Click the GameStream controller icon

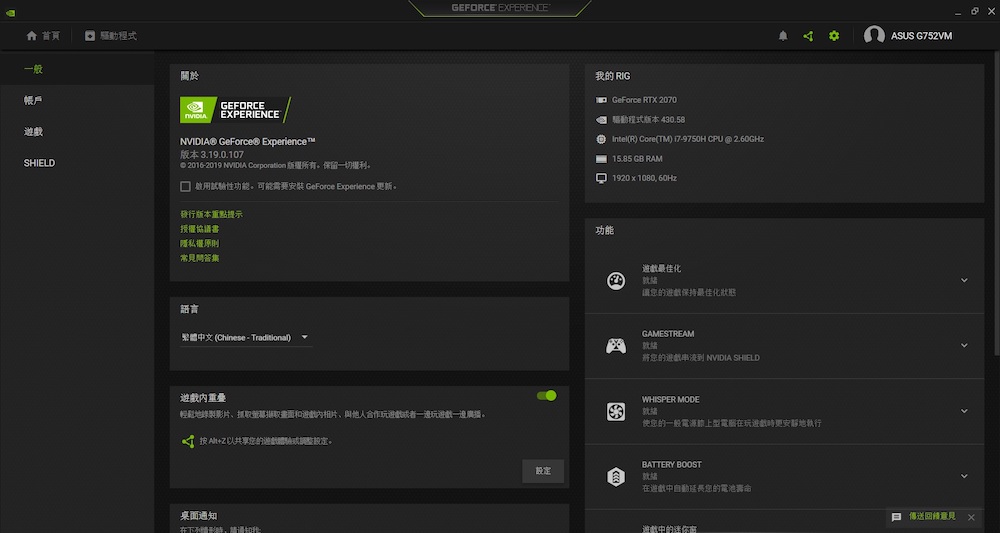coord(616,346)
